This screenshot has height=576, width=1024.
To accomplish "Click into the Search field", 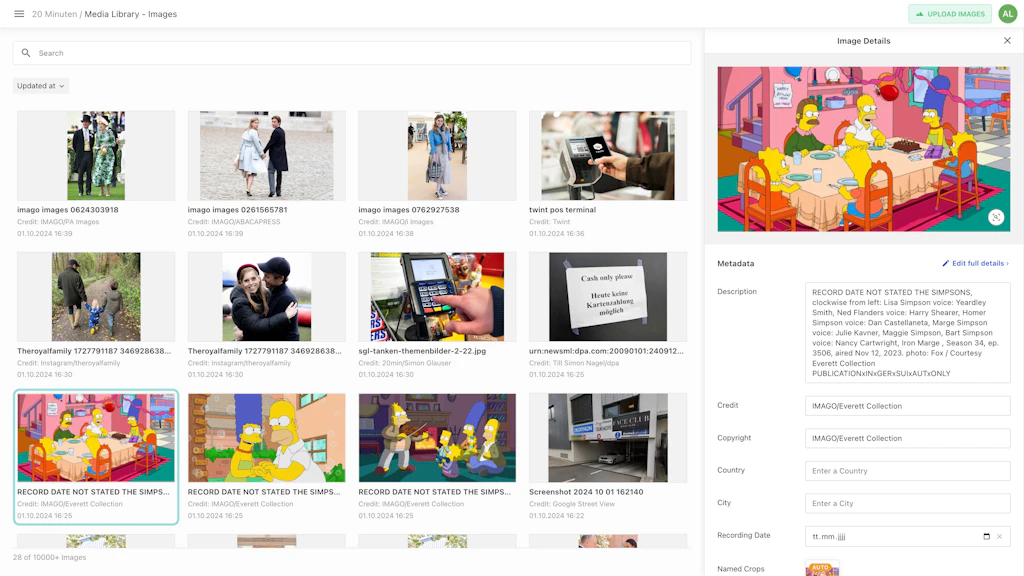I will point(352,53).
